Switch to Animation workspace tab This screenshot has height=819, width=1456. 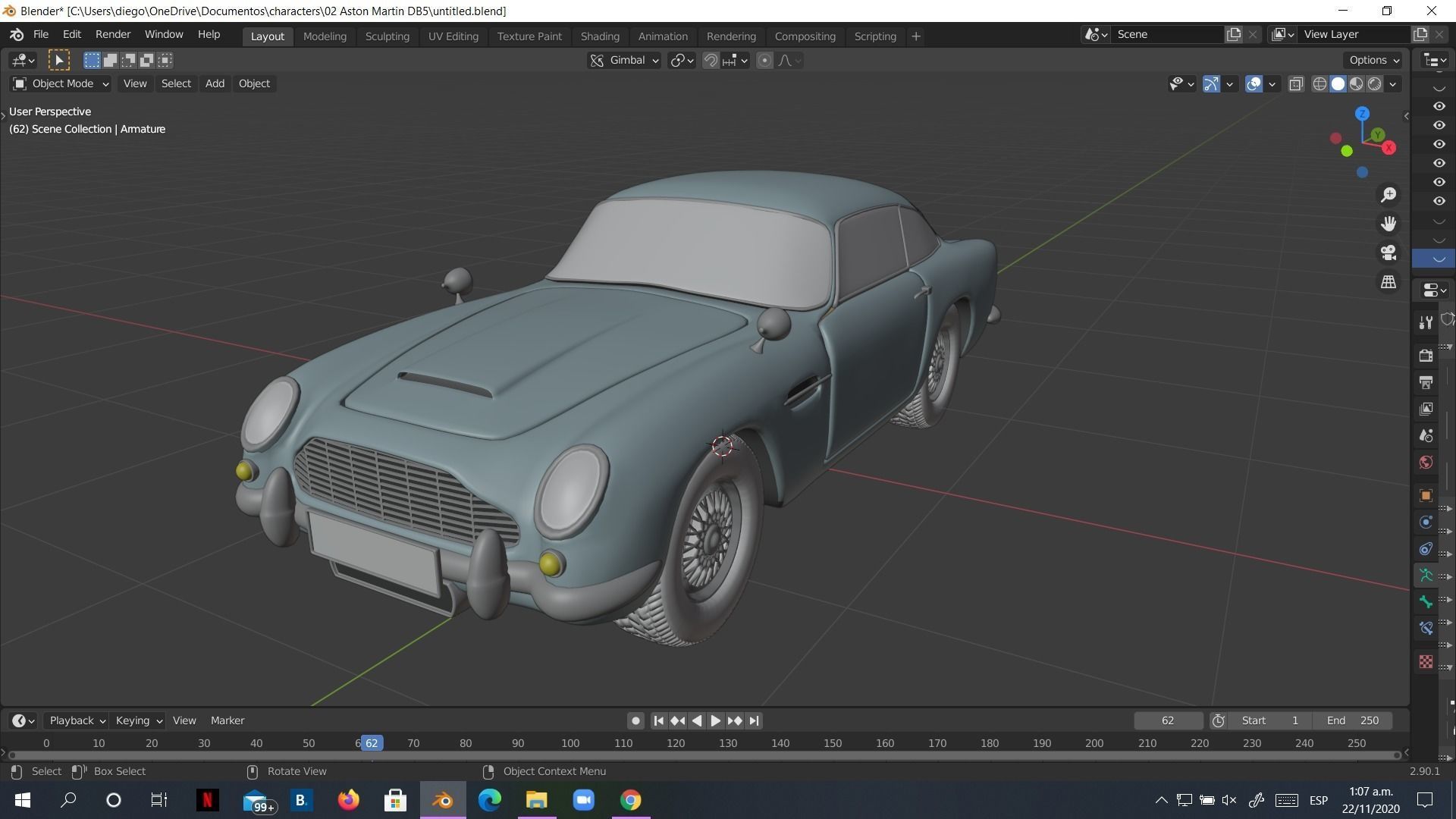click(663, 36)
